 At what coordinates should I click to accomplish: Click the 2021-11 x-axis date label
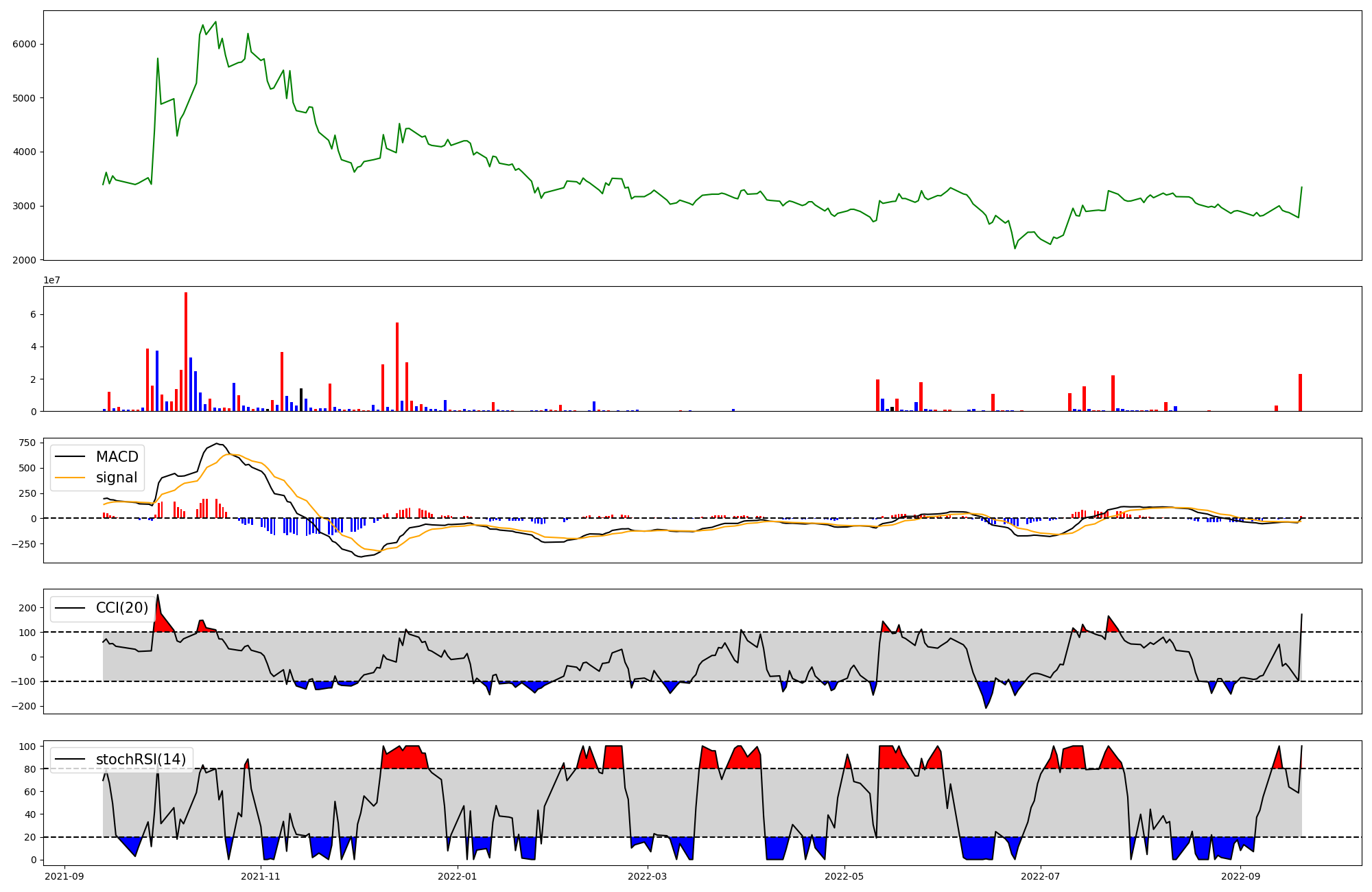click(261, 876)
